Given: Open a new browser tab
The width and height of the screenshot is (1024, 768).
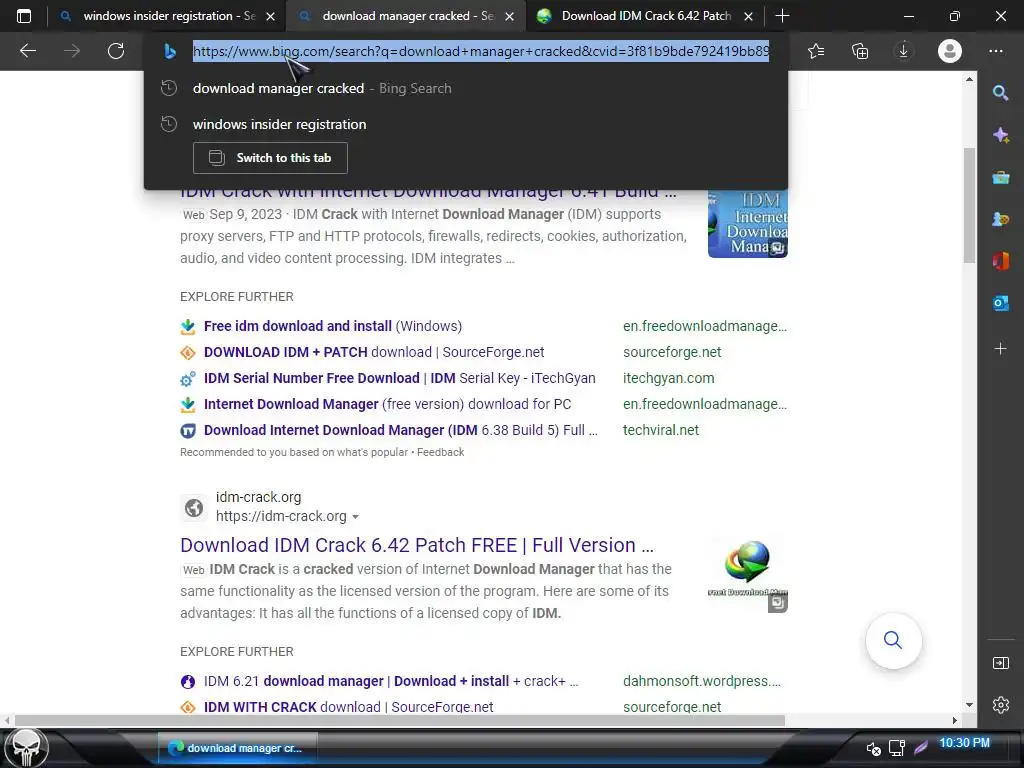Looking at the screenshot, I should coord(782,16).
